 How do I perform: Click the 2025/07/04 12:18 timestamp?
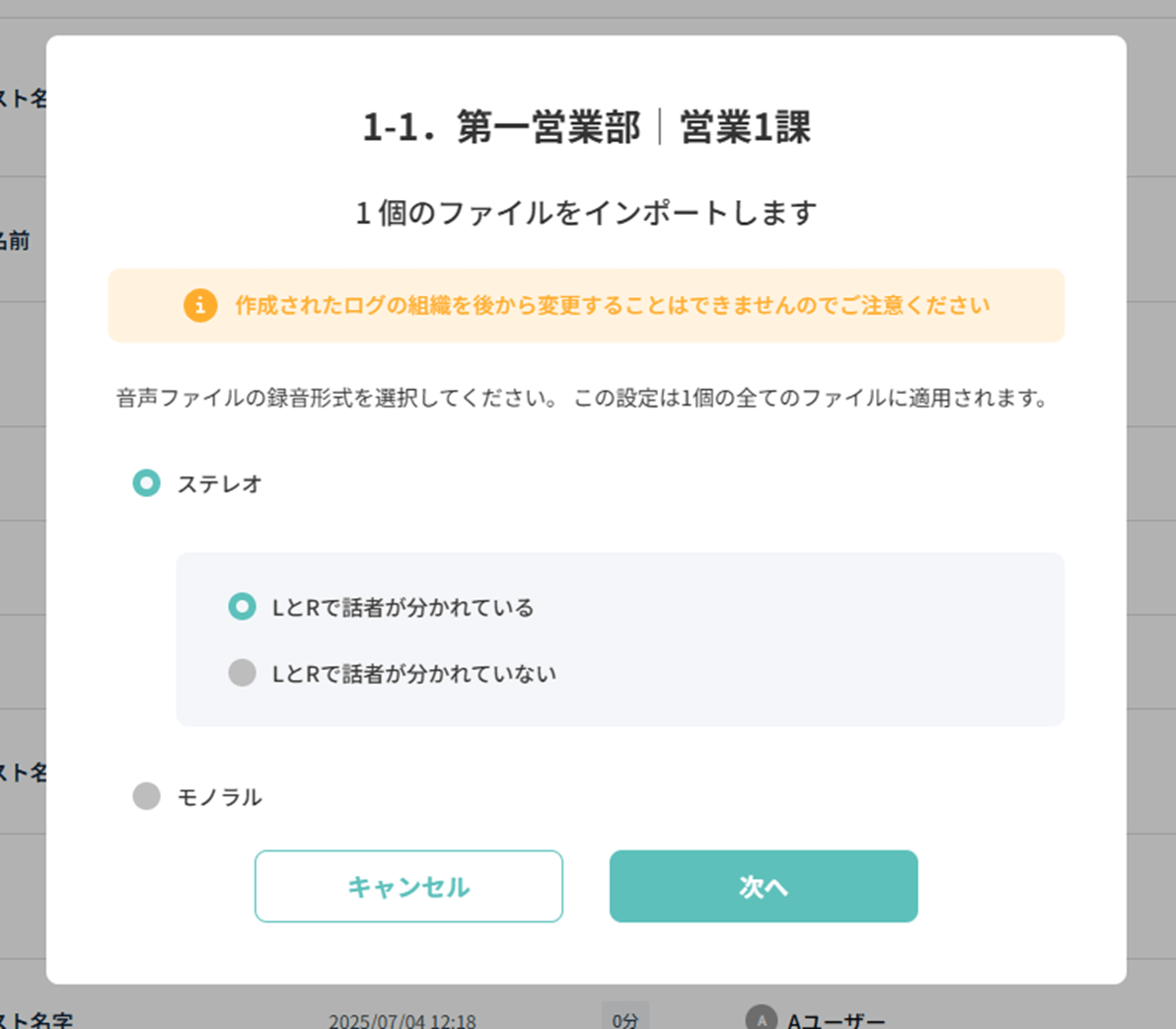click(x=402, y=1021)
